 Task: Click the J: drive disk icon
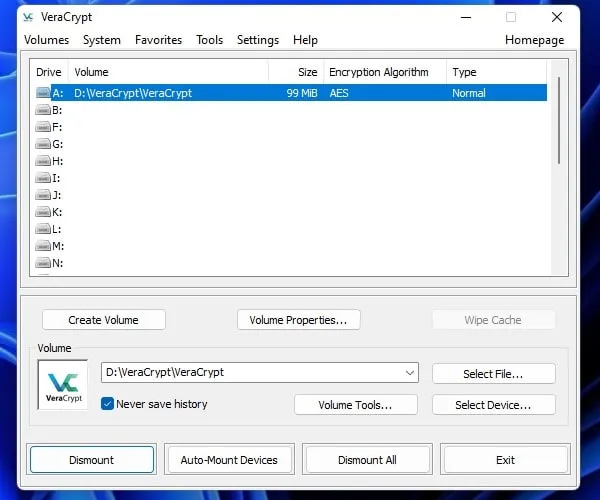[x=43, y=195]
